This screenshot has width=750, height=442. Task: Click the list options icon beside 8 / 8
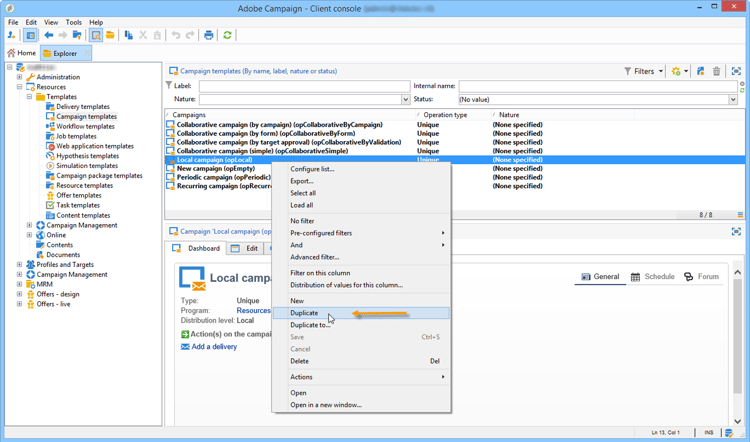[740, 215]
